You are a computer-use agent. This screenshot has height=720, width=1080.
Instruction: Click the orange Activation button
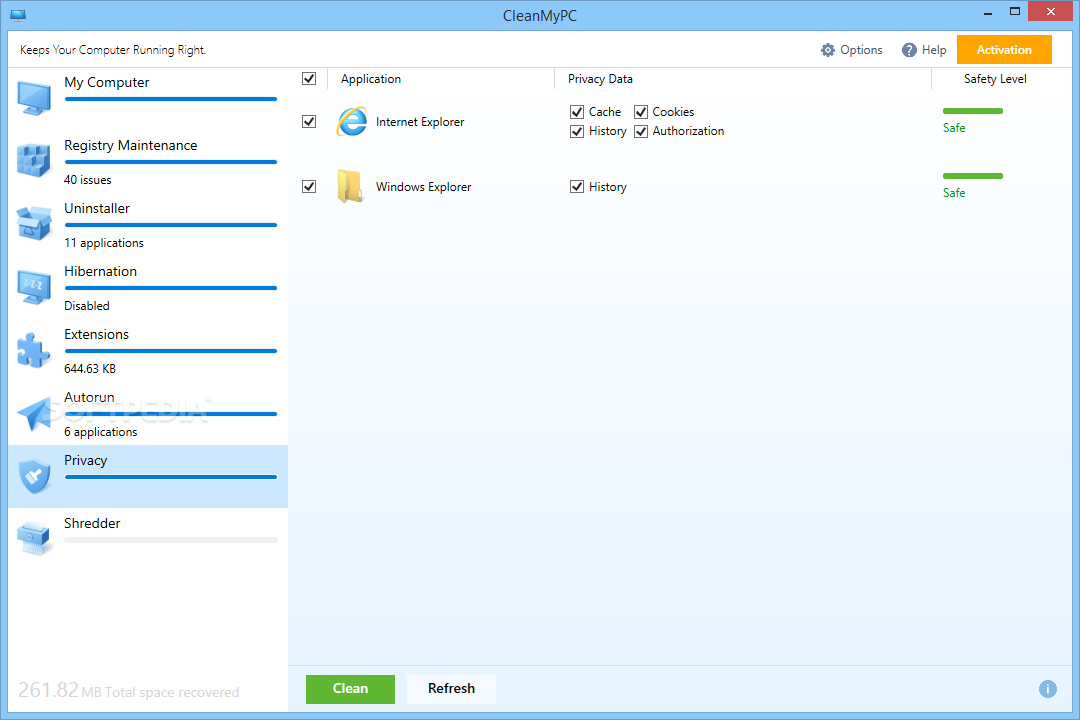pos(1004,50)
